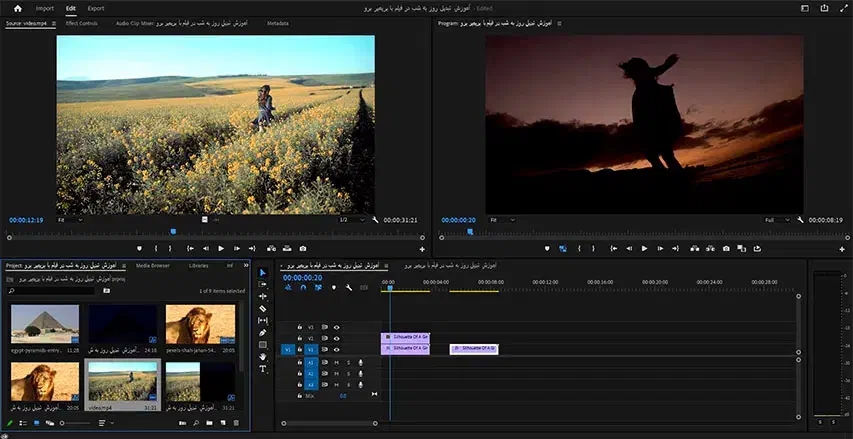Select the Razor tool in the toolbar
Image resolution: width=853 pixels, height=439 pixels.
click(x=263, y=309)
